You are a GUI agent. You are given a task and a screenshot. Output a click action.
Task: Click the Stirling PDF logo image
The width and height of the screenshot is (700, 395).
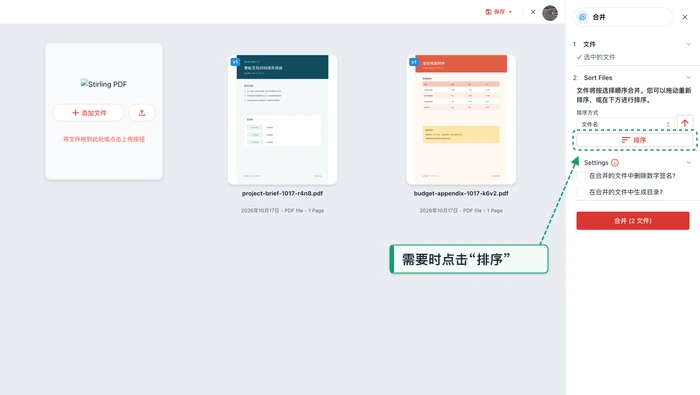point(104,84)
